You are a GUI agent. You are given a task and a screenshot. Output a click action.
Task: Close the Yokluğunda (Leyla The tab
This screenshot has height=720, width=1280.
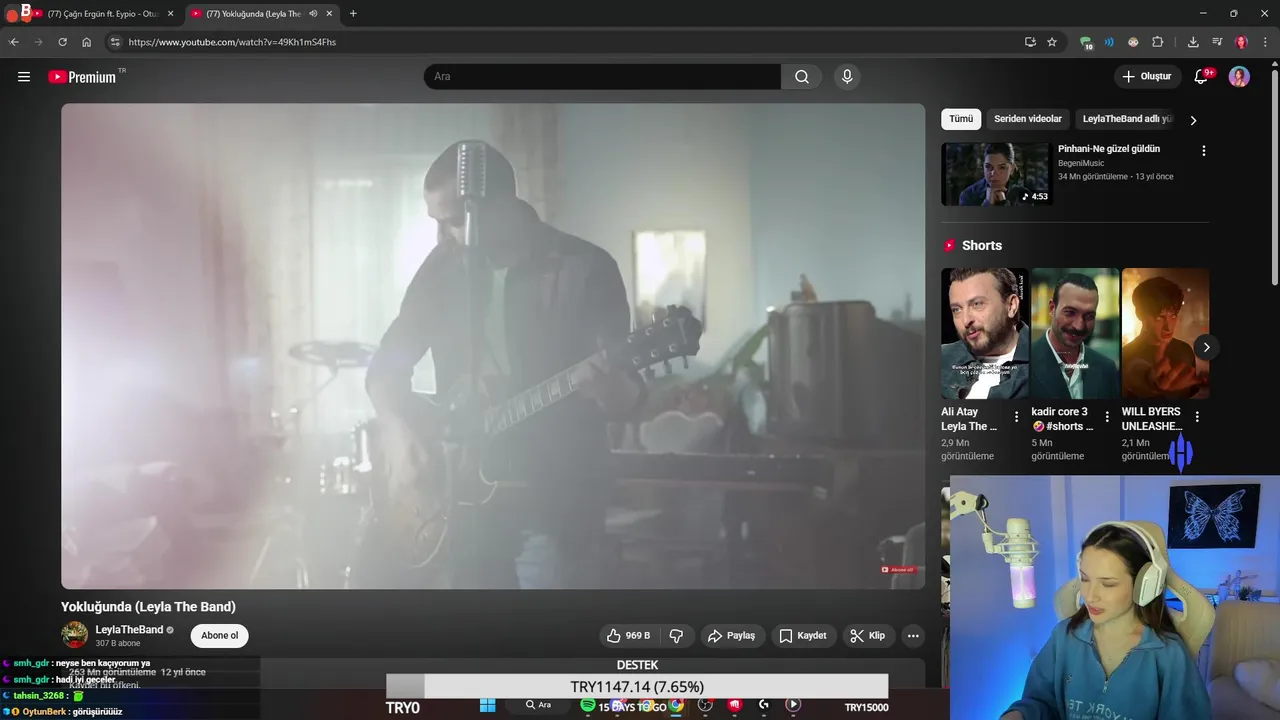tap(329, 14)
